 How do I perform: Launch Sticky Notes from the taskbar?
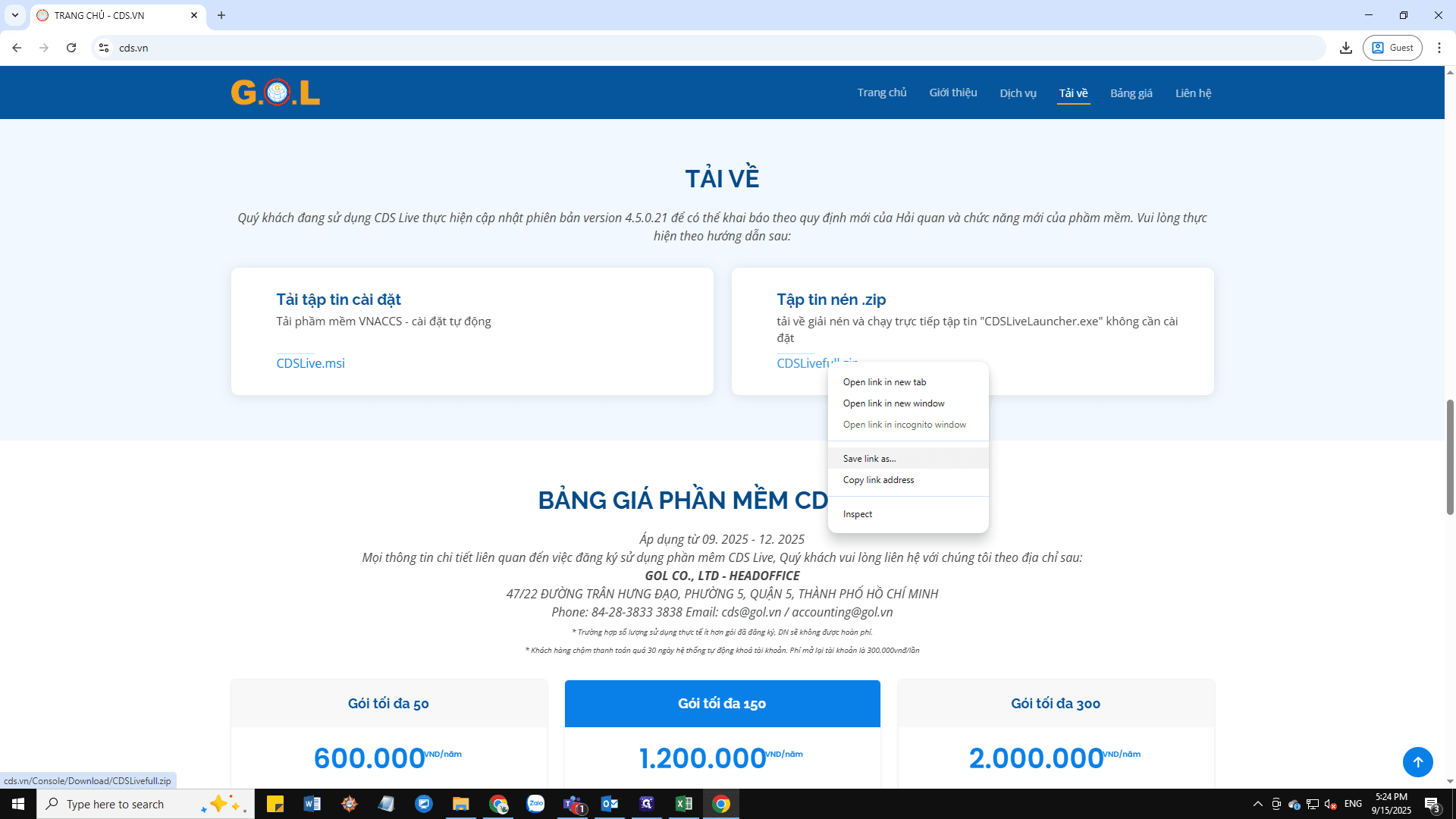click(x=275, y=804)
